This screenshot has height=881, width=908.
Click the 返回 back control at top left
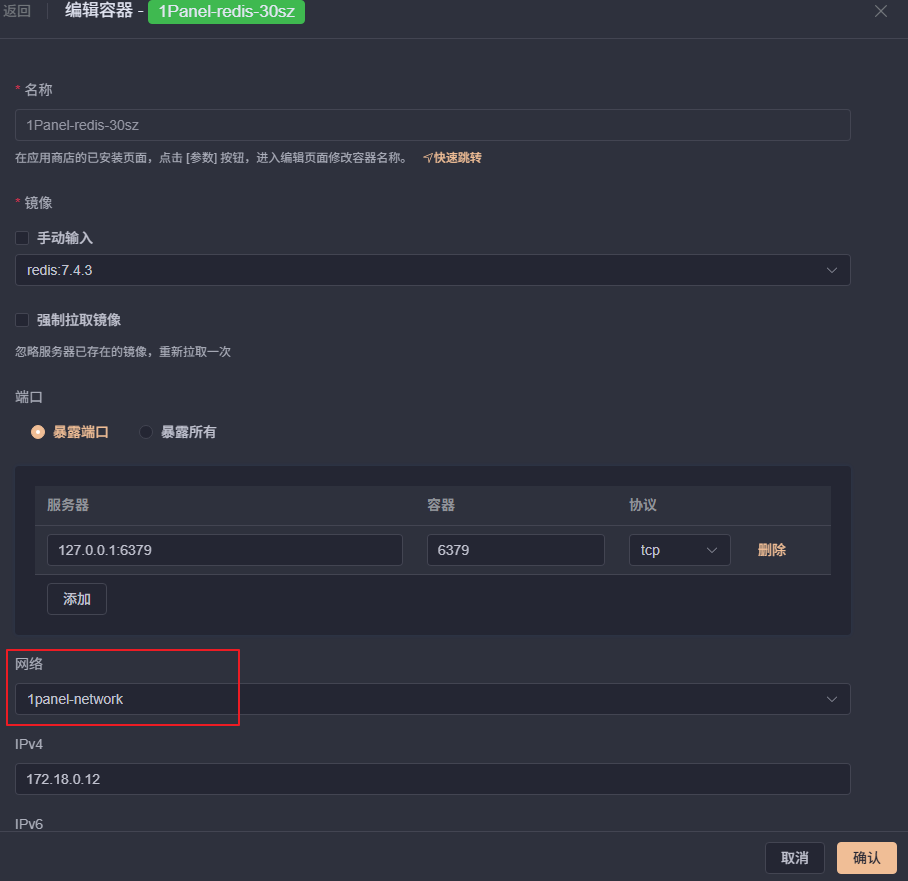tap(19, 12)
